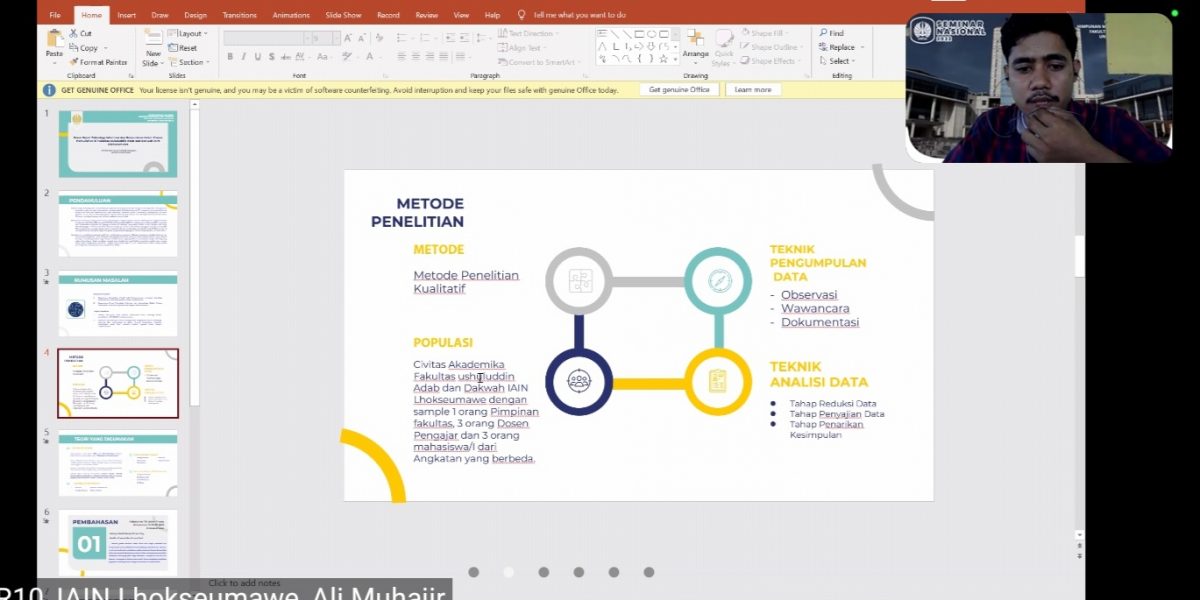Image resolution: width=1200 pixels, height=600 pixels.
Task: Select slide 3 Rumusan Masalah thumbnail
Action: click(x=118, y=304)
